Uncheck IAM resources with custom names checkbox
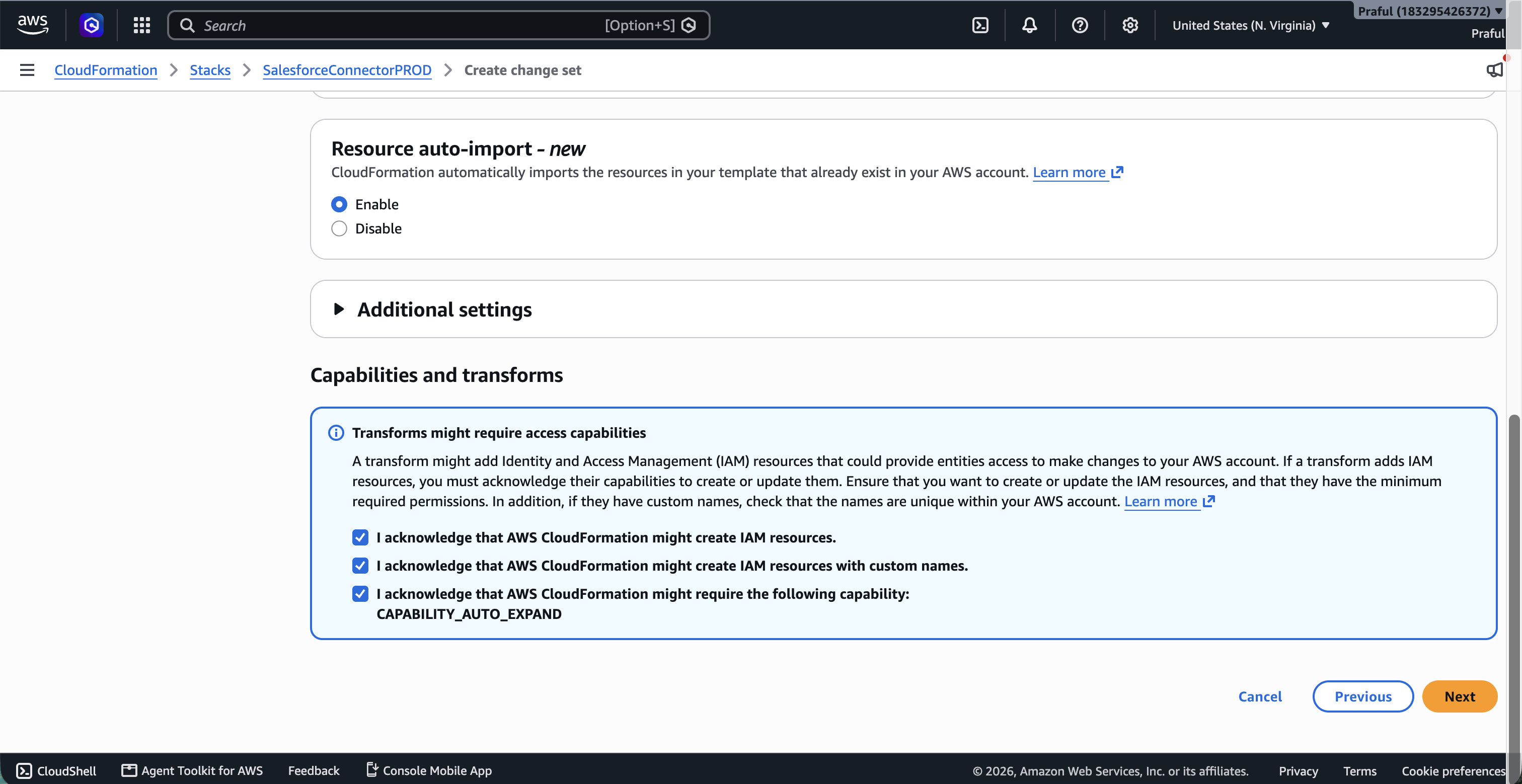Screen dimensions: 1522x784 click(360, 566)
